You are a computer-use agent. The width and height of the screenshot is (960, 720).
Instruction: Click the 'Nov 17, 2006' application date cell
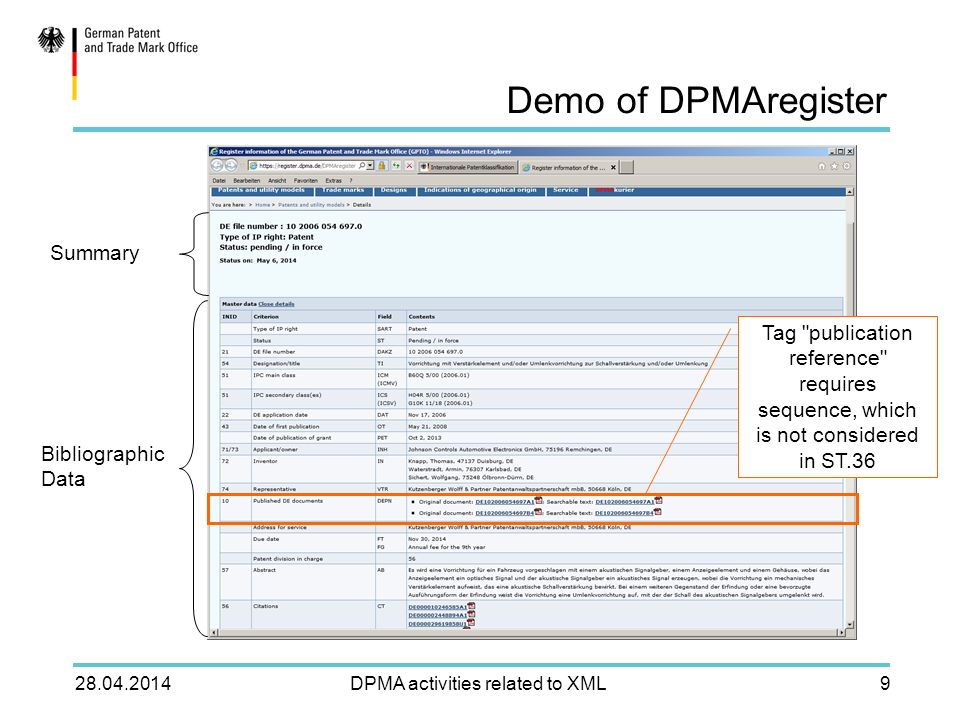point(427,414)
